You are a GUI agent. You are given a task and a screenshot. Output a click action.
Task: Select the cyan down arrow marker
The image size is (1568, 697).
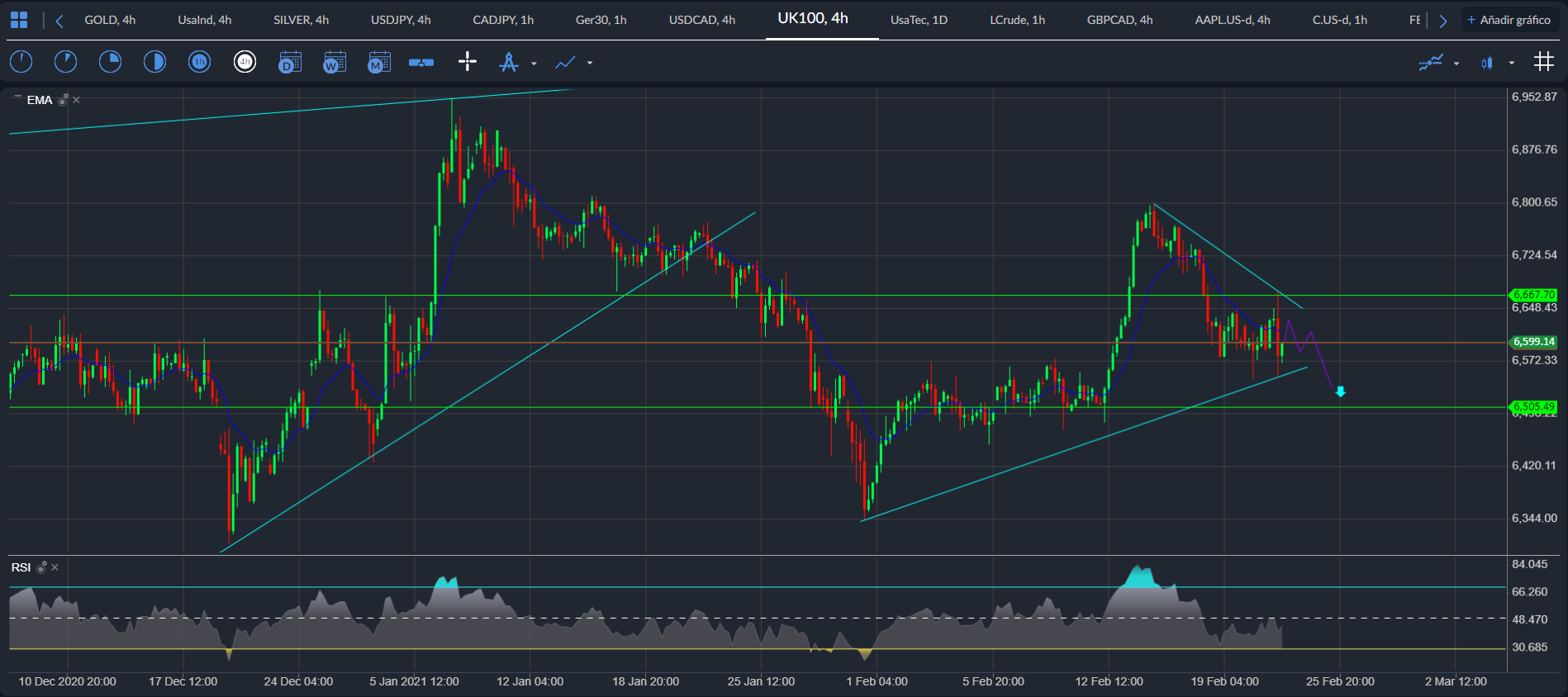coord(1340,391)
